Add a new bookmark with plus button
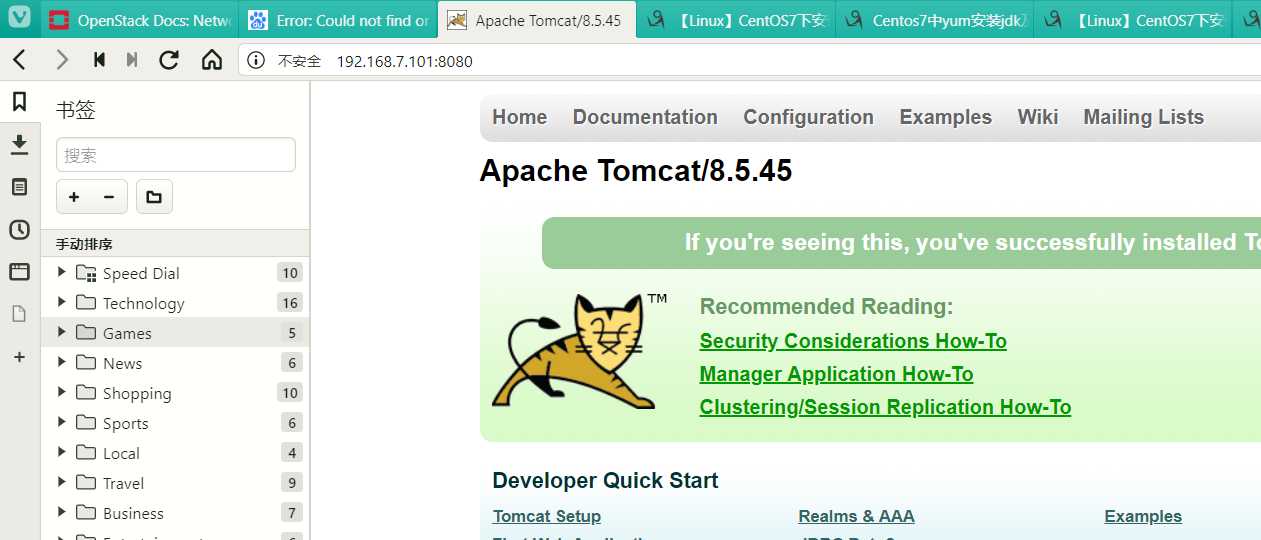 pyautogui.click(x=74, y=197)
